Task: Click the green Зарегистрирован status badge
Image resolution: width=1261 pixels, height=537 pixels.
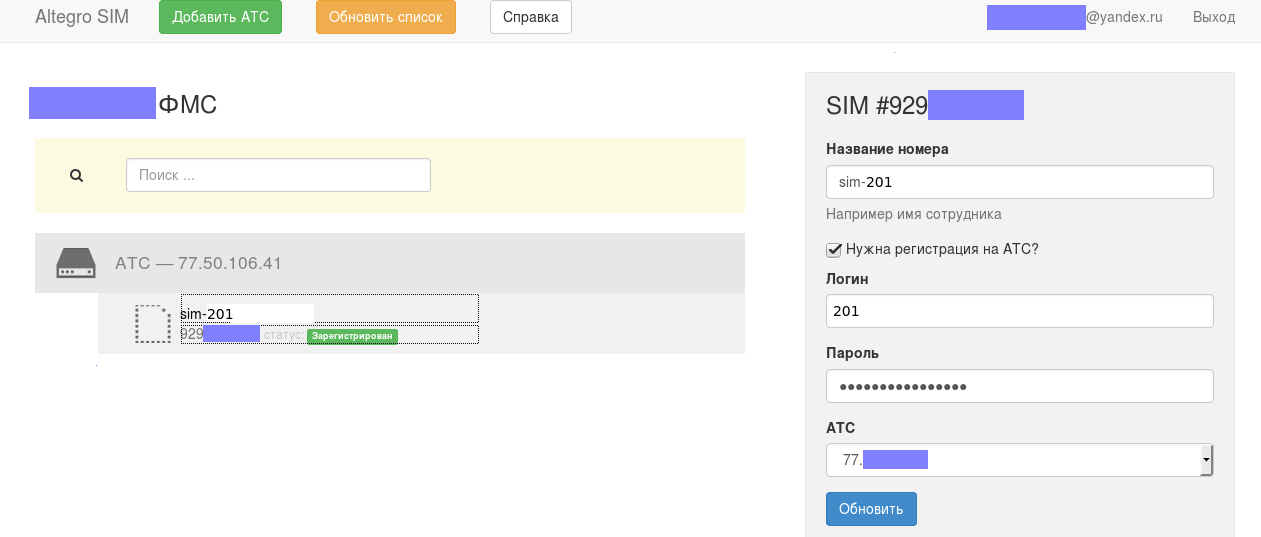Action: 352,337
